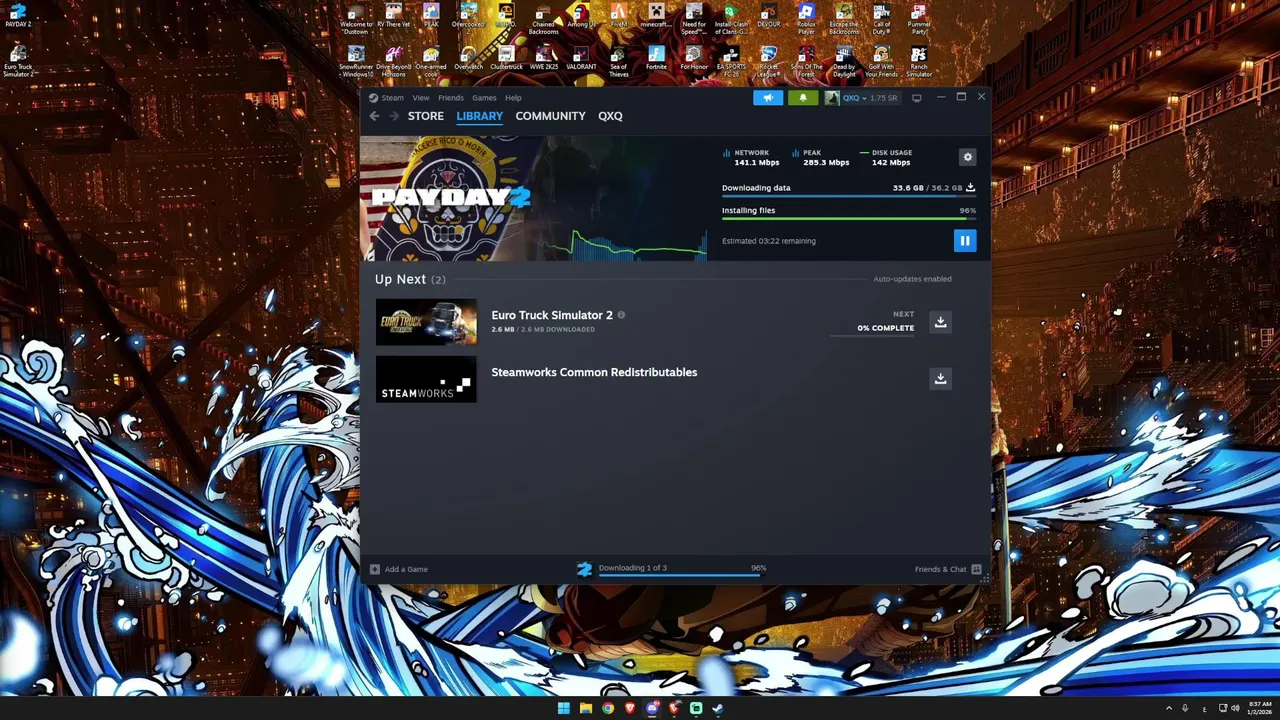Switch Steam to Big Picture mode

pyautogui.click(x=916, y=98)
